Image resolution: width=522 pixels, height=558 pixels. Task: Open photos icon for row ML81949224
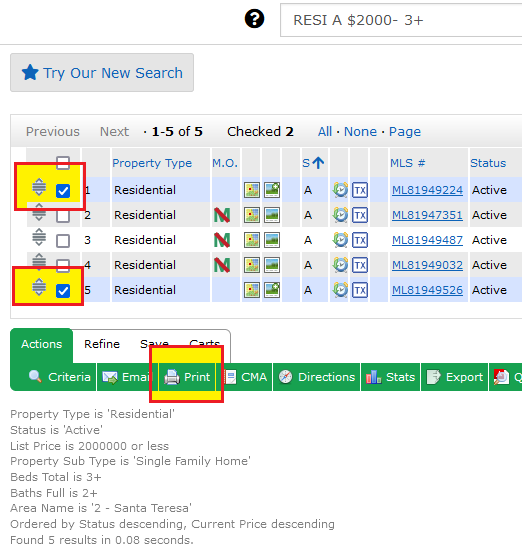(272, 190)
